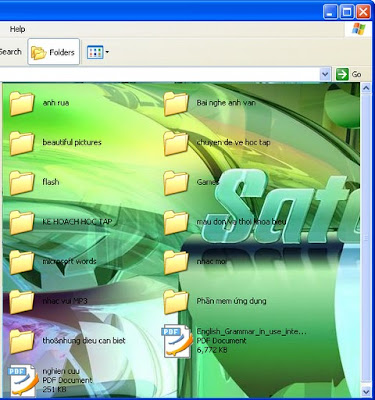Viewport: 375px width, 400px height.
Task: Open the Help menu
Action: 17,29
